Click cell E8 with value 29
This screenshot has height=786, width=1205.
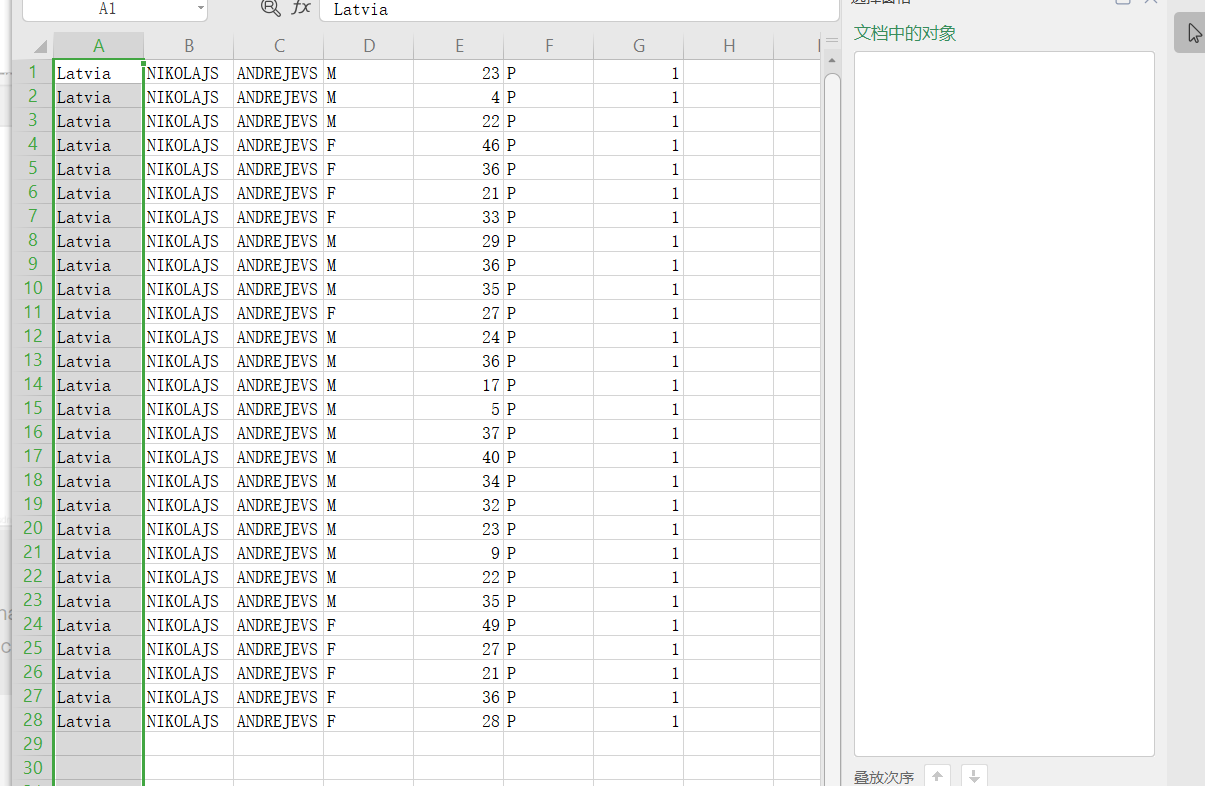(x=459, y=241)
